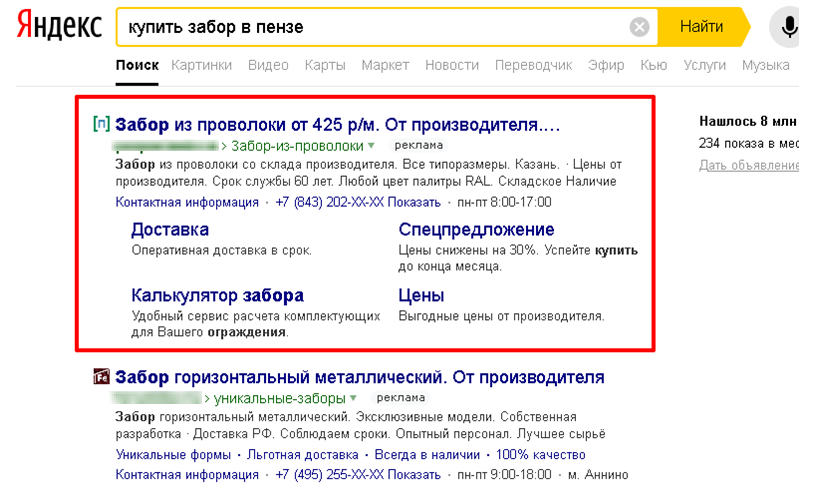Open Контактная информация in the wire fence ad

[x=187, y=203]
